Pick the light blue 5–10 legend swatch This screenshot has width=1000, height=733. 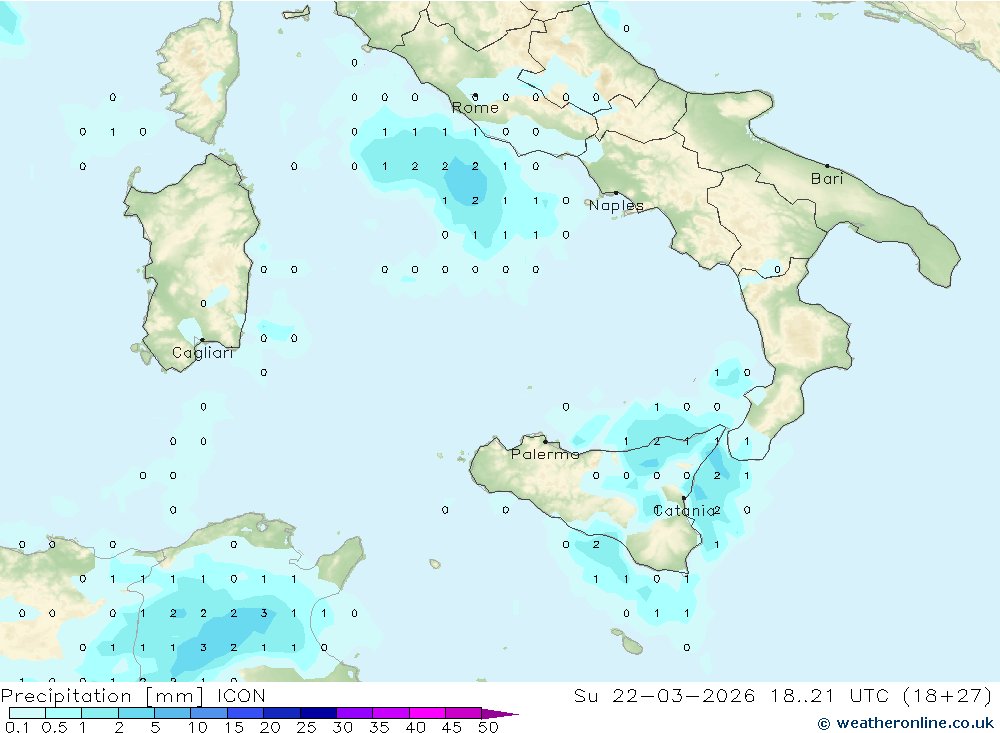[x=173, y=713]
